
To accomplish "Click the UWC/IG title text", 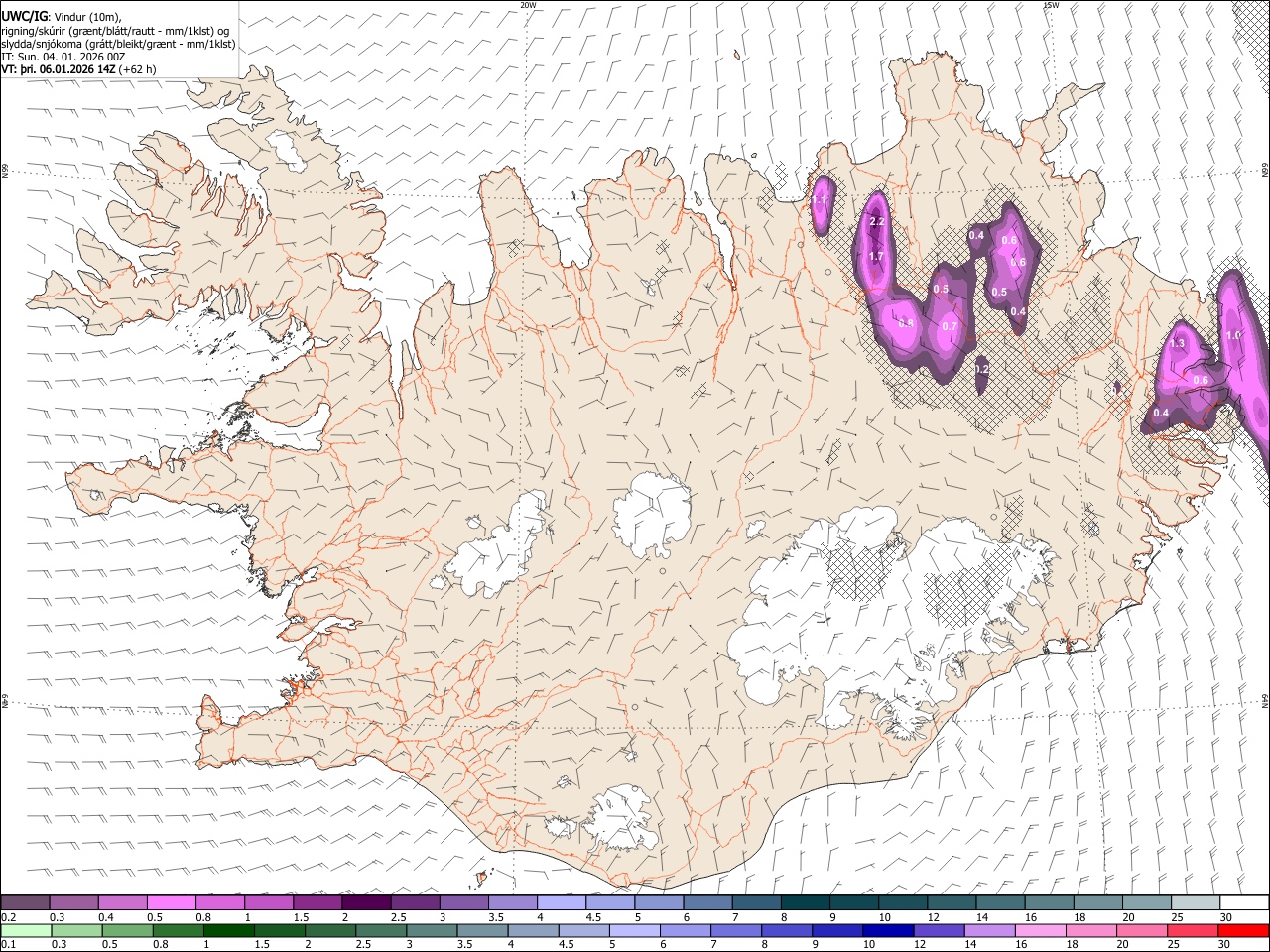I will [x=23, y=17].
